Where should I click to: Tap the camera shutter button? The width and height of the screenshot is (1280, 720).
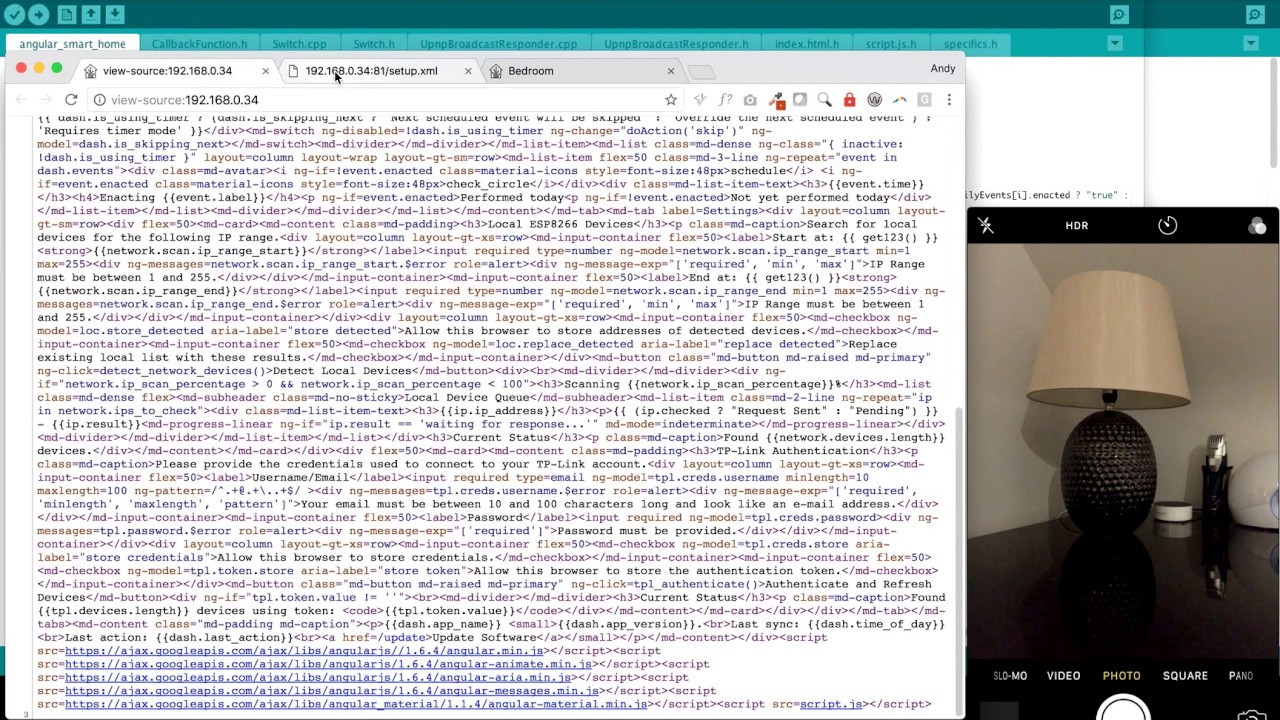(x=1123, y=708)
